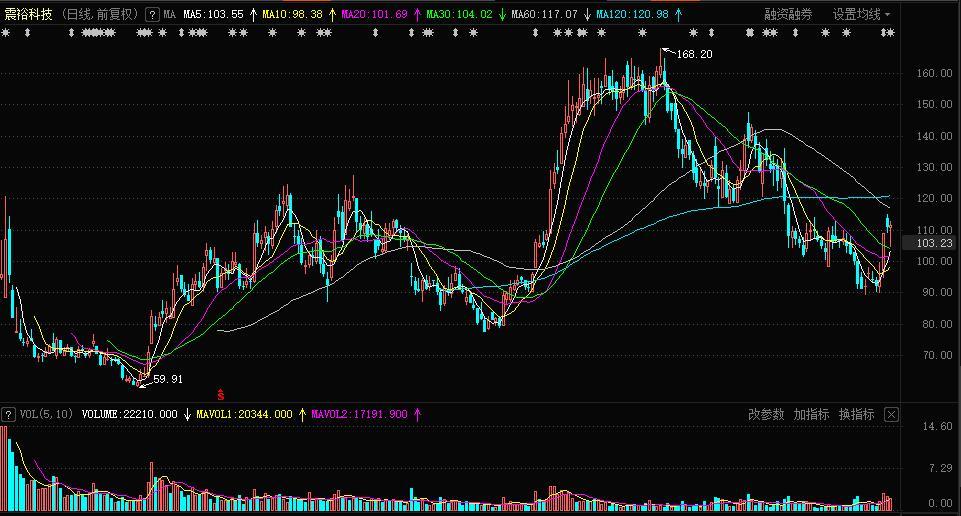The height and width of the screenshot is (516, 961).
Task: Click the VOLUME:22210.000 readout
Action: tap(129, 414)
